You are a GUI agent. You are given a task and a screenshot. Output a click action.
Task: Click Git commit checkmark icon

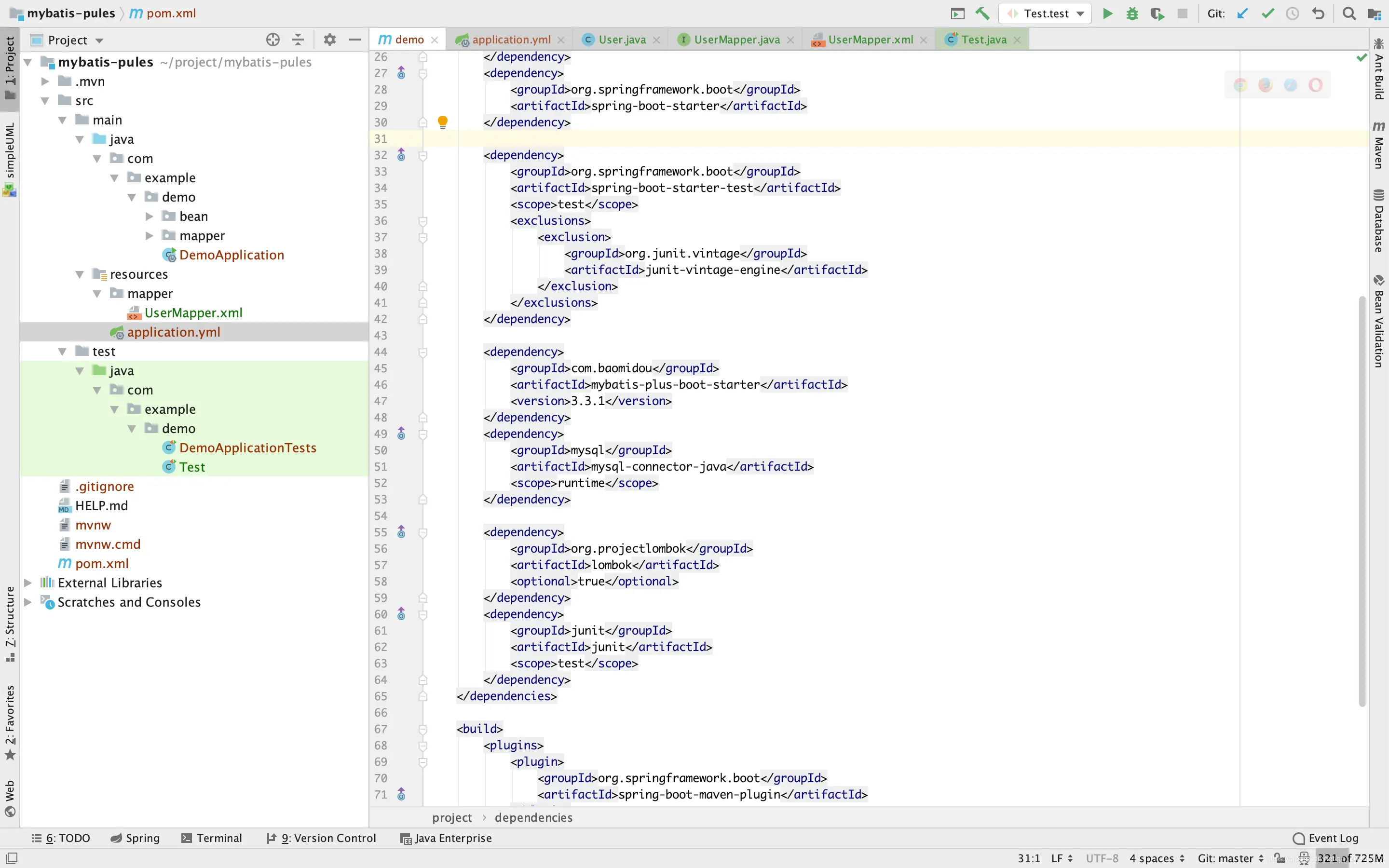click(x=1267, y=13)
